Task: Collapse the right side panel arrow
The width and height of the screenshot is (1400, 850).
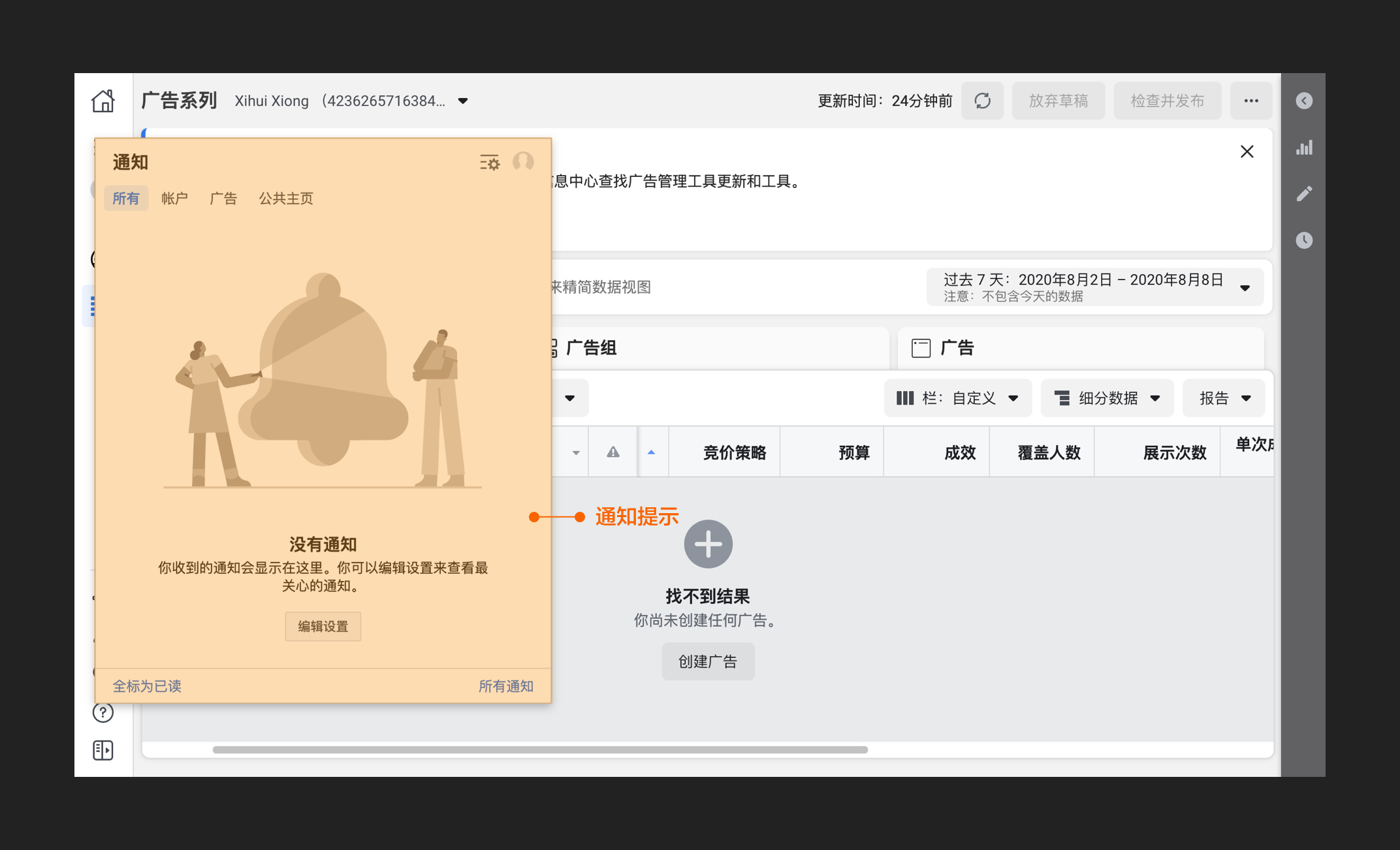Action: pyautogui.click(x=1304, y=101)
